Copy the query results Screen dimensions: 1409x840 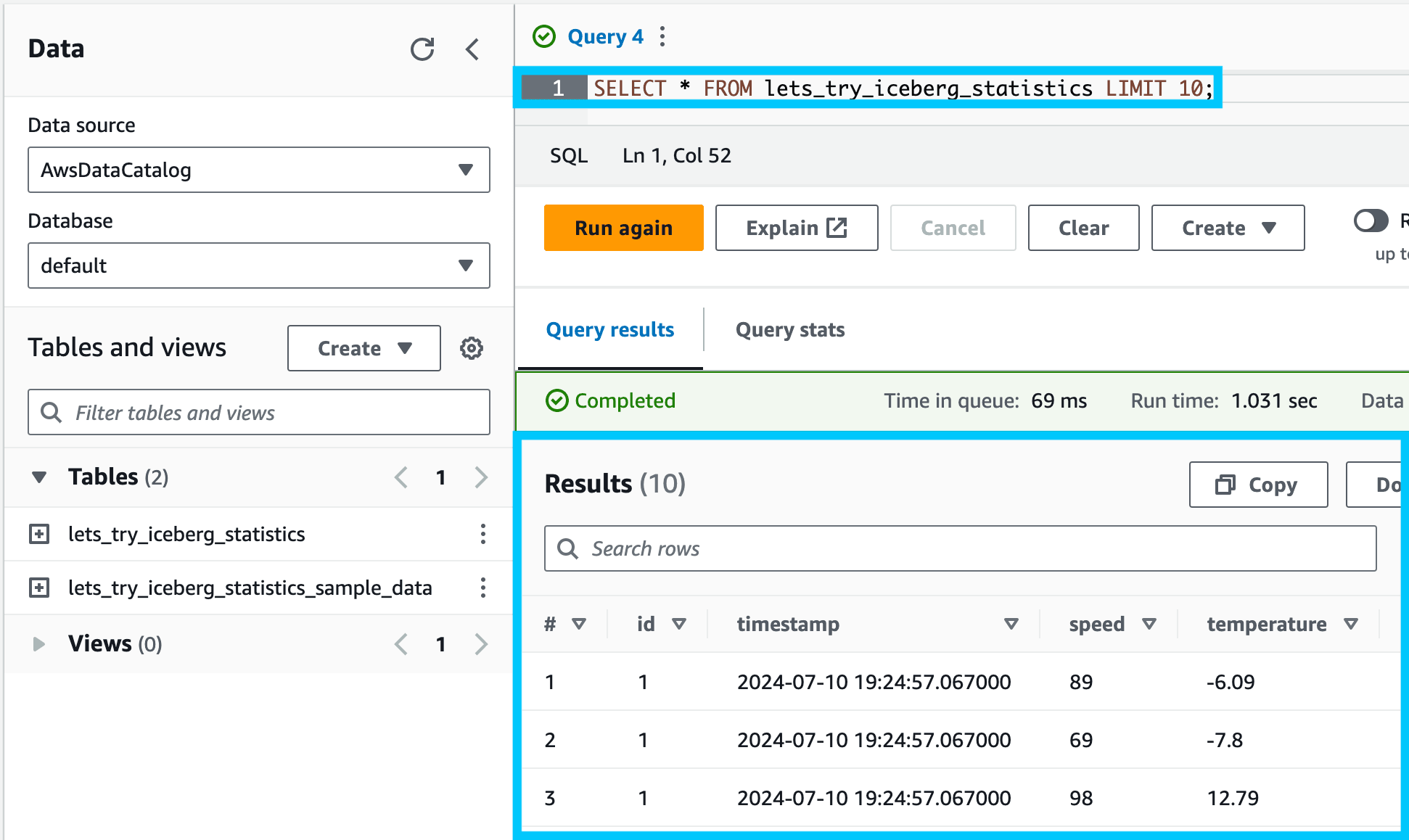[1258, 485]
